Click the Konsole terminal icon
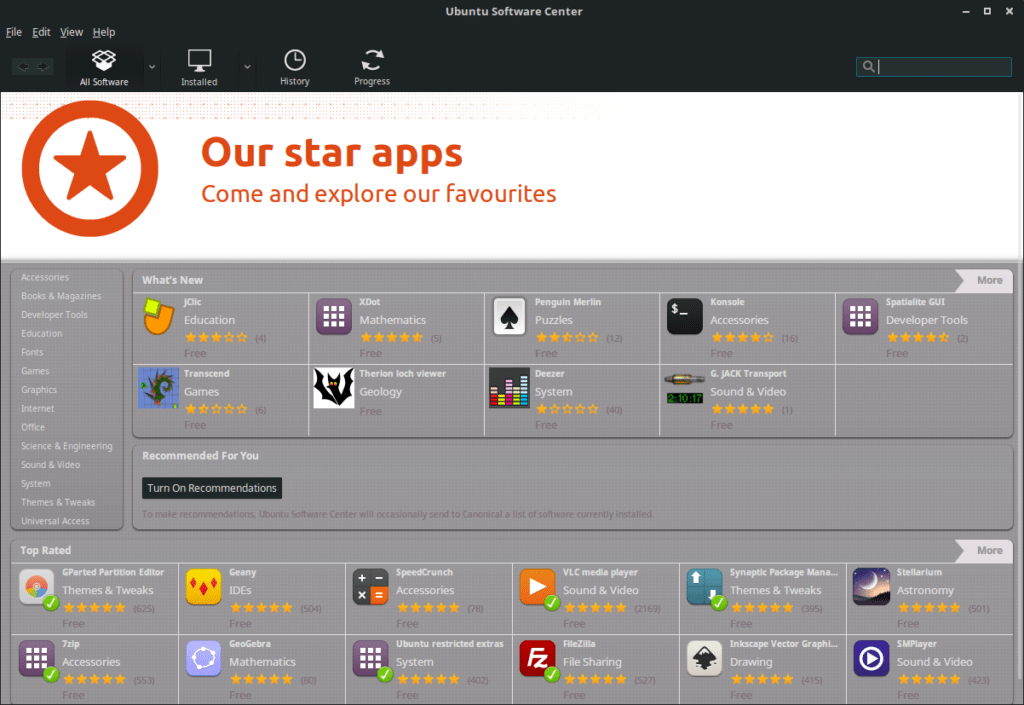The image size is (1024, 705). tap(684, 316)
